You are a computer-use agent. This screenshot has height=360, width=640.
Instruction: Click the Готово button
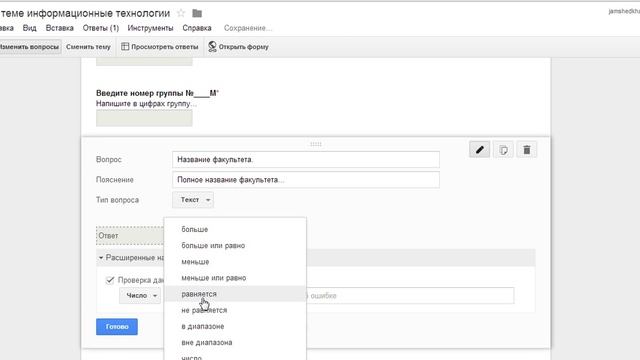coord(117,327)
